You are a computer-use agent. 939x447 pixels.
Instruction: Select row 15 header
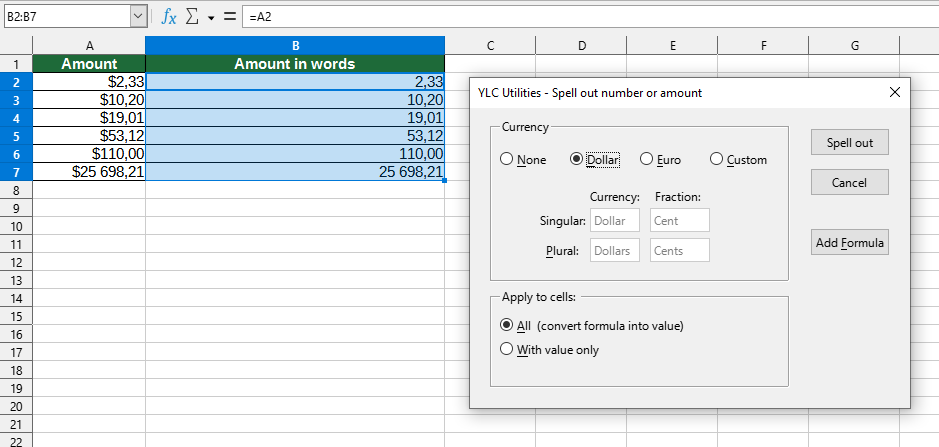coord(16,316)
